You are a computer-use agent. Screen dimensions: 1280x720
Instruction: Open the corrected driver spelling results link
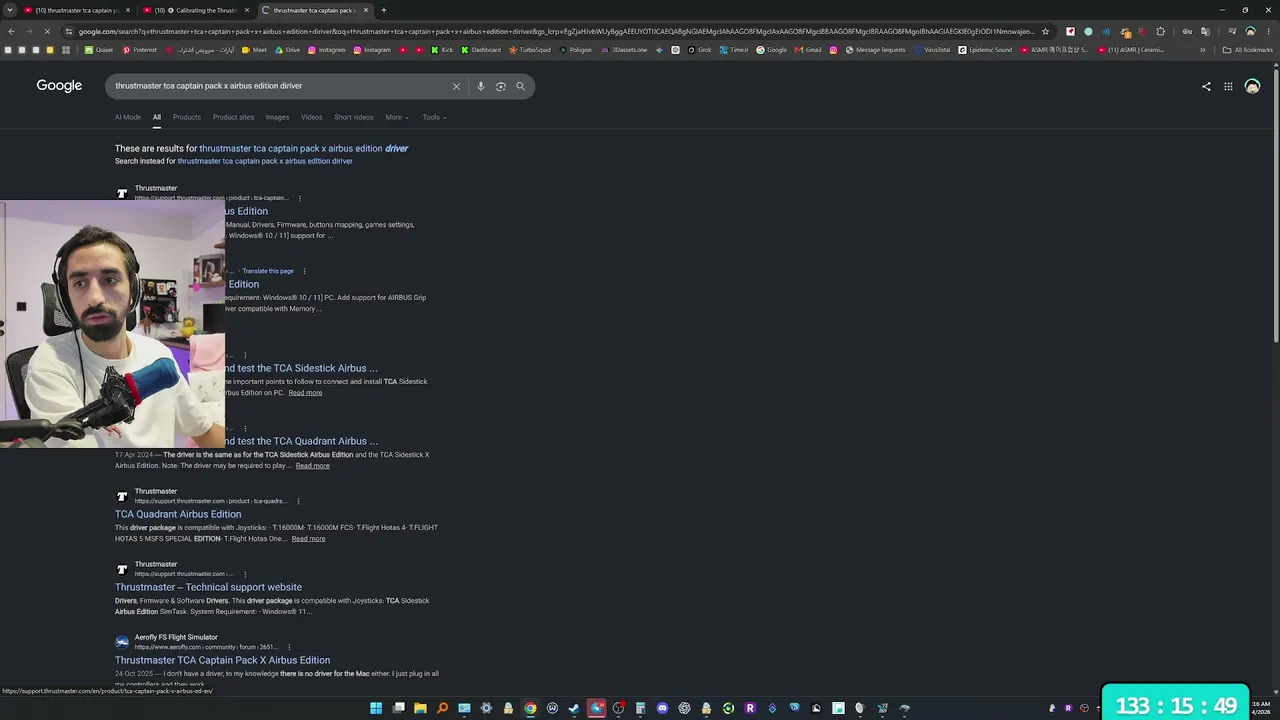pyautogui.click(x=304, y=148)
